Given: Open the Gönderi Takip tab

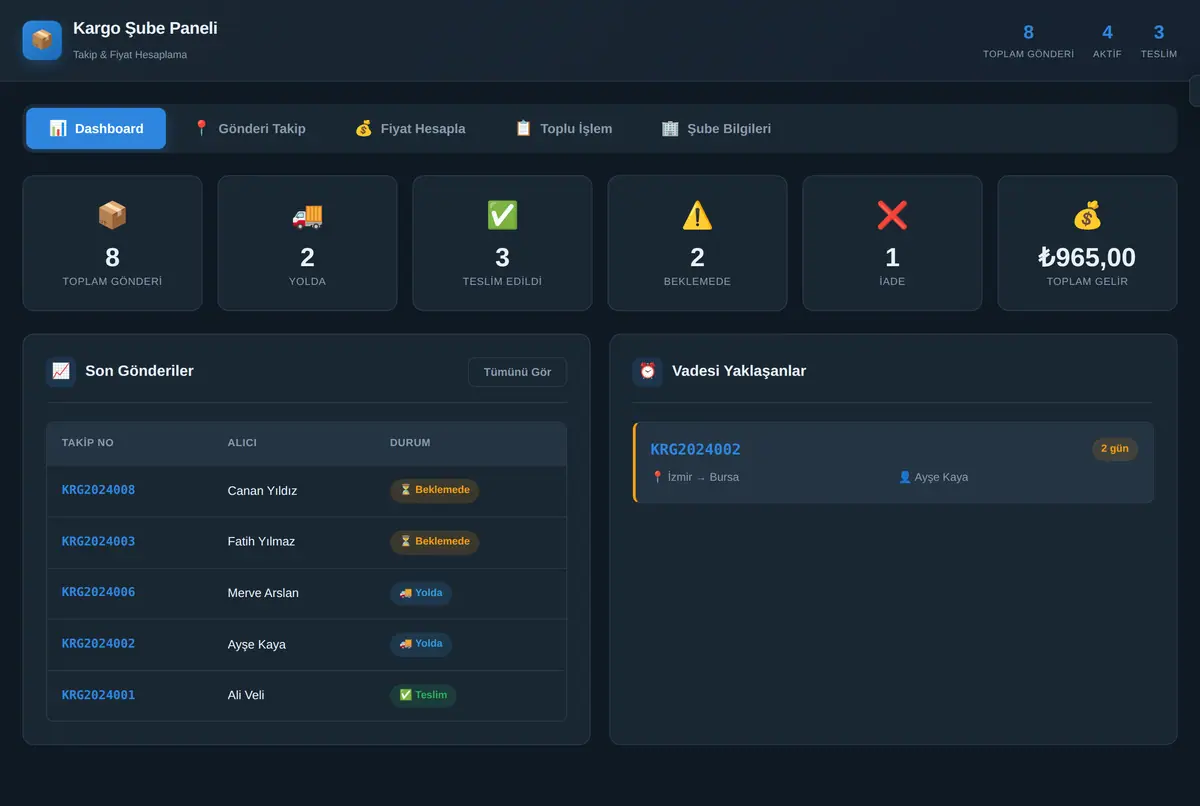Looking at the screenshot, I should tap(249, 128).
